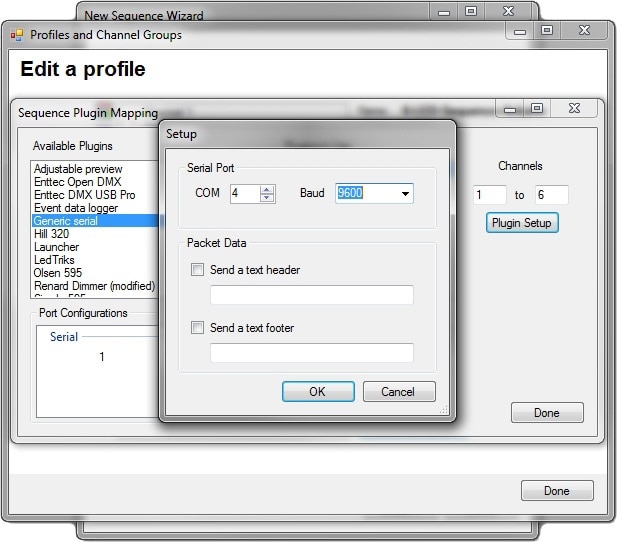Enable Send a text header checkbox
617x542 pixels.
pyautogui.click(x=197, y=270)
